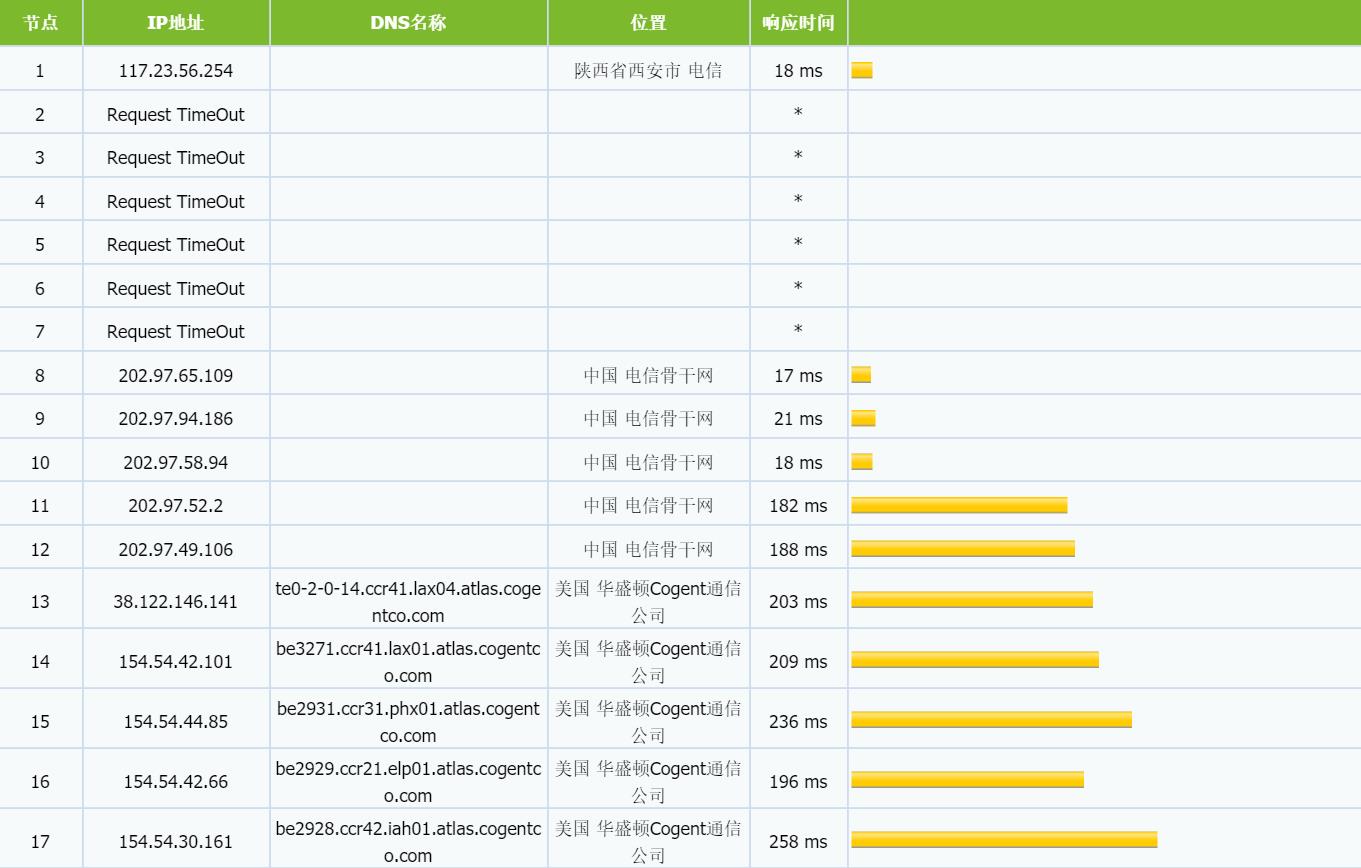Click the 18 ms value for node 1
The image size is (1361, 868).
pyautogui.click(x=798, y=71)
